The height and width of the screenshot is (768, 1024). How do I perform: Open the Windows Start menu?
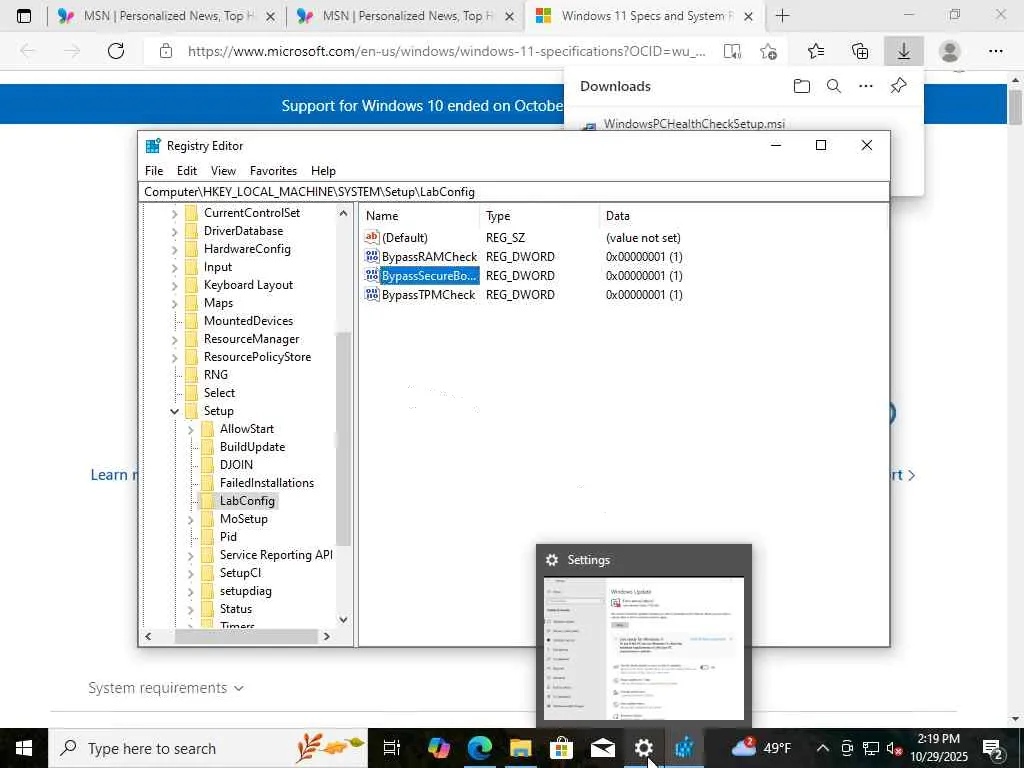[x=24, y=748]
